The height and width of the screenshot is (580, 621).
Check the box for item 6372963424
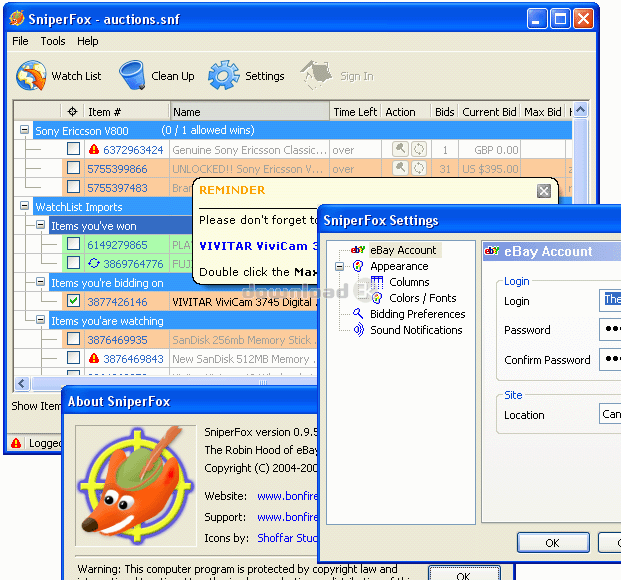pos(73,149)
